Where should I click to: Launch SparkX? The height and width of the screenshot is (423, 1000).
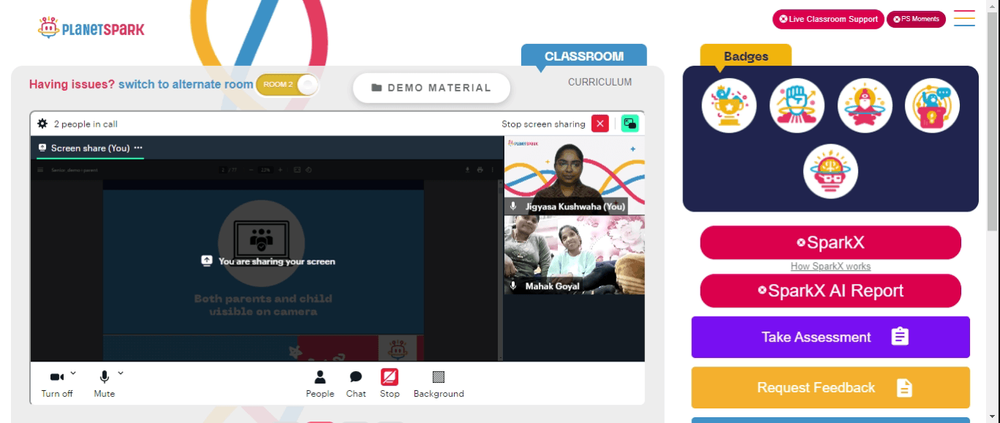[830, 242]
